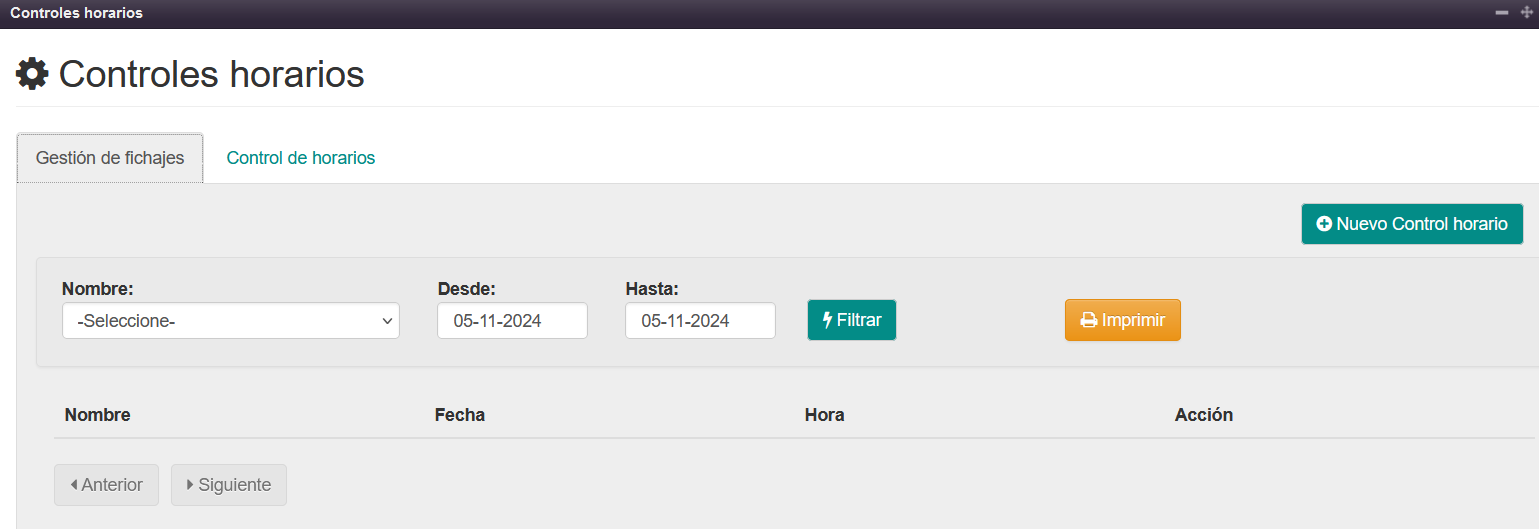Viewport: 1539px width, 529px height.
Task: Click the large Controles horarios page heading
Action: click(211, 75)
